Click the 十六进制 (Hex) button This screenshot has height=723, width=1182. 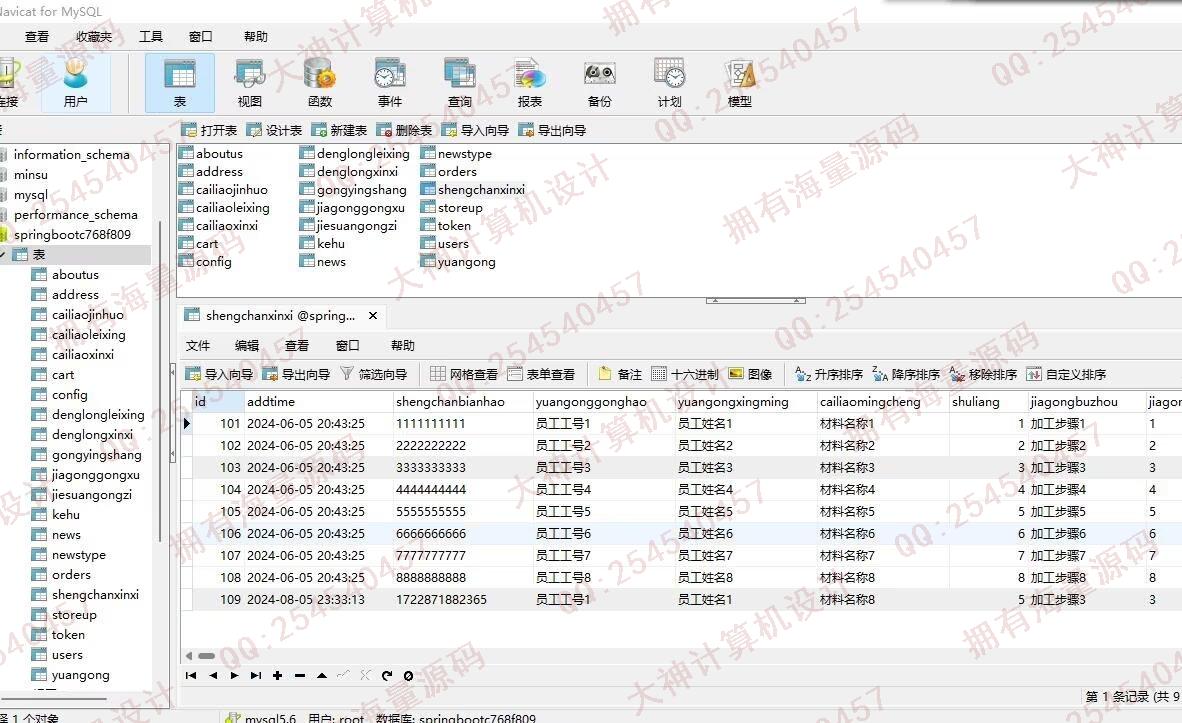pyautogui.click(x=684, y=374)
